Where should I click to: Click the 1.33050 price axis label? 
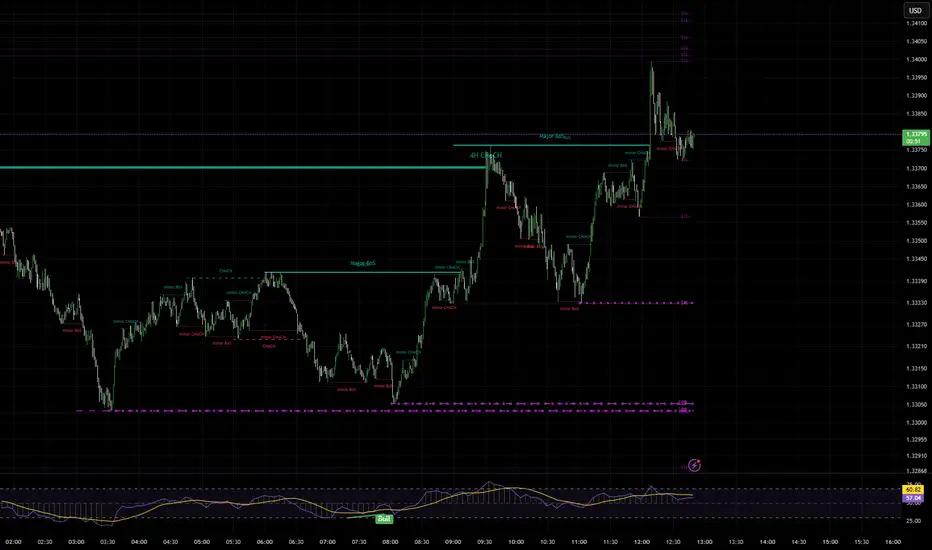click(916, 404)
